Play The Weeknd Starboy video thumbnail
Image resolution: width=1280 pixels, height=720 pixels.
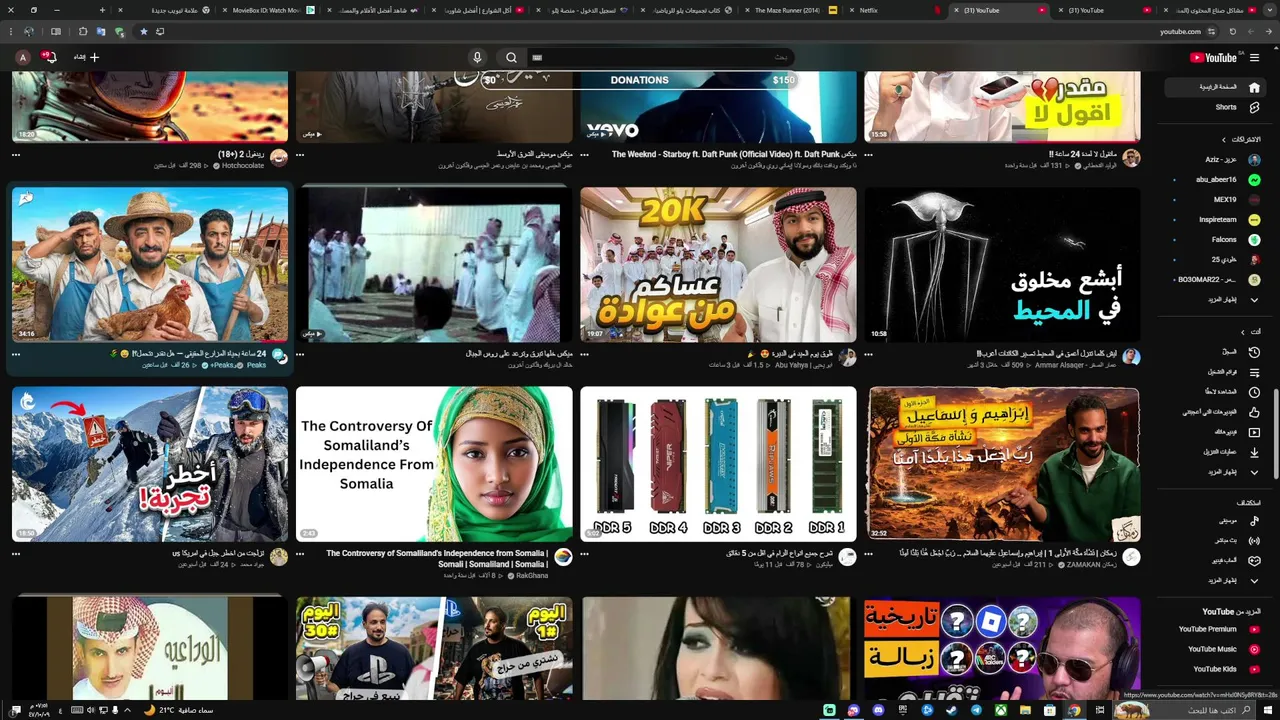point(718,106)
